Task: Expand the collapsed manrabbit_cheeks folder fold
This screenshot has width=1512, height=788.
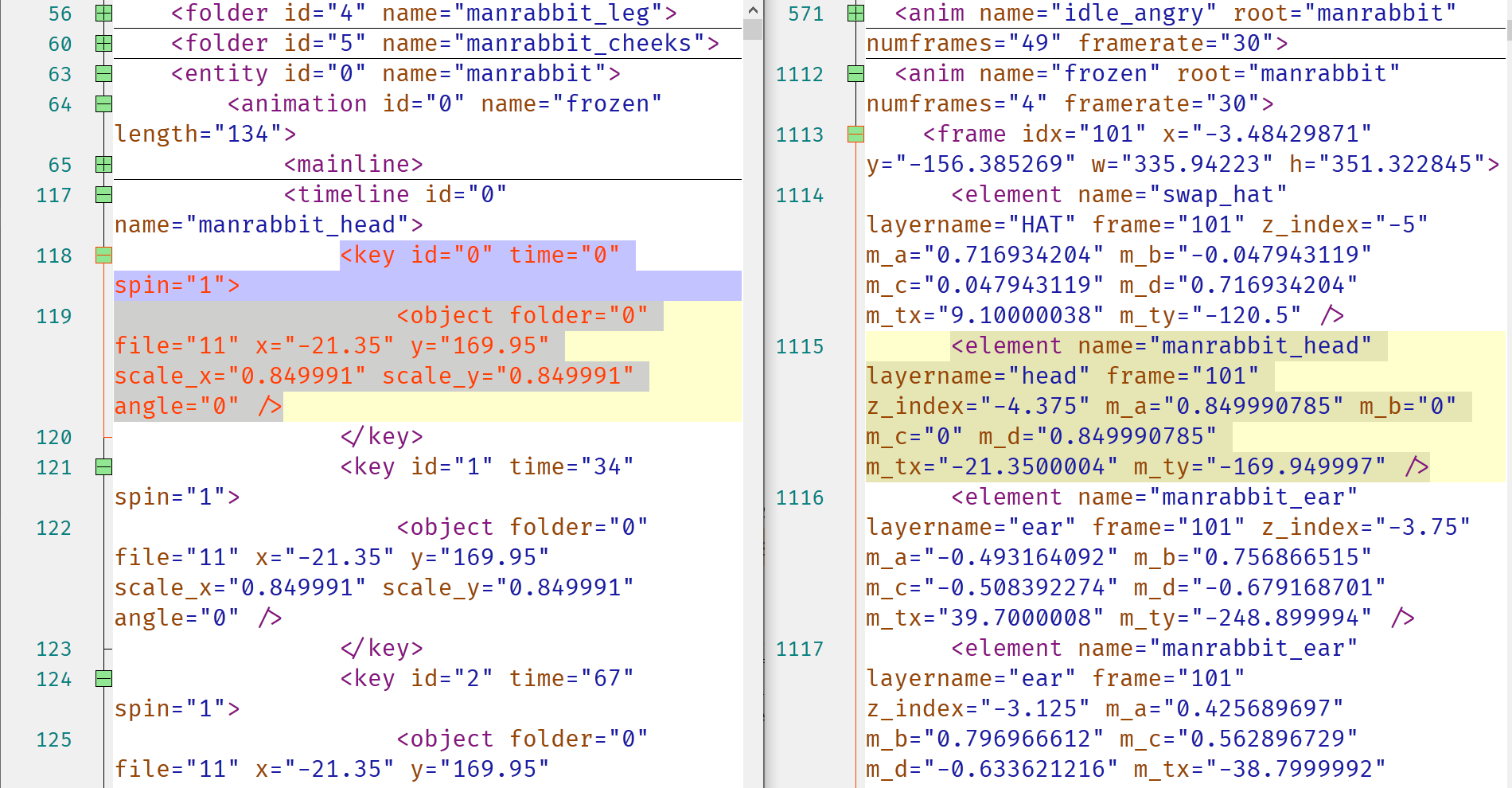Action: (103, 44)
